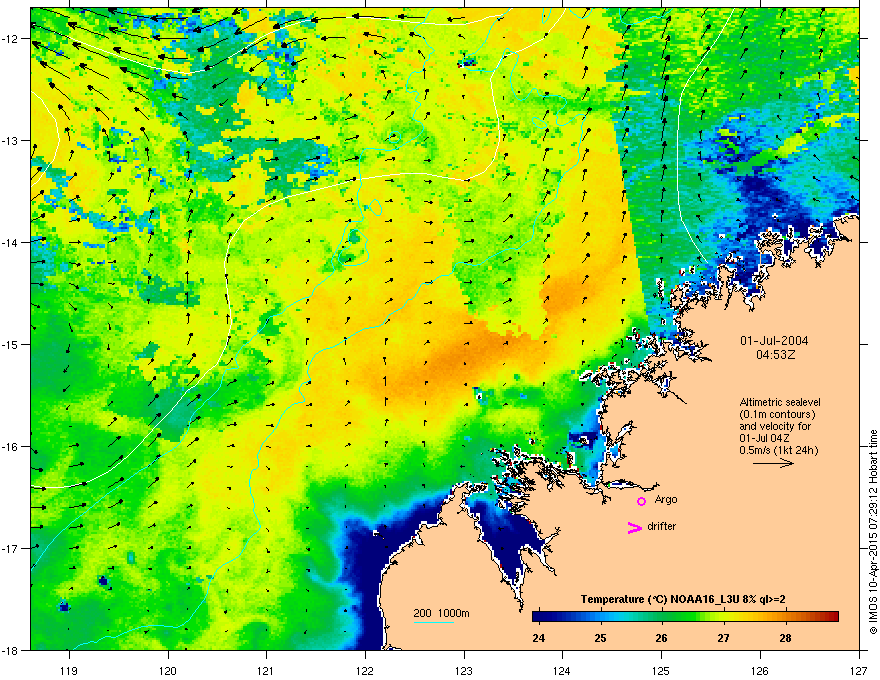This screenshot has width=880, height=680.
Task: Click longitude axis label 121
Action: (x=266, y=670)
